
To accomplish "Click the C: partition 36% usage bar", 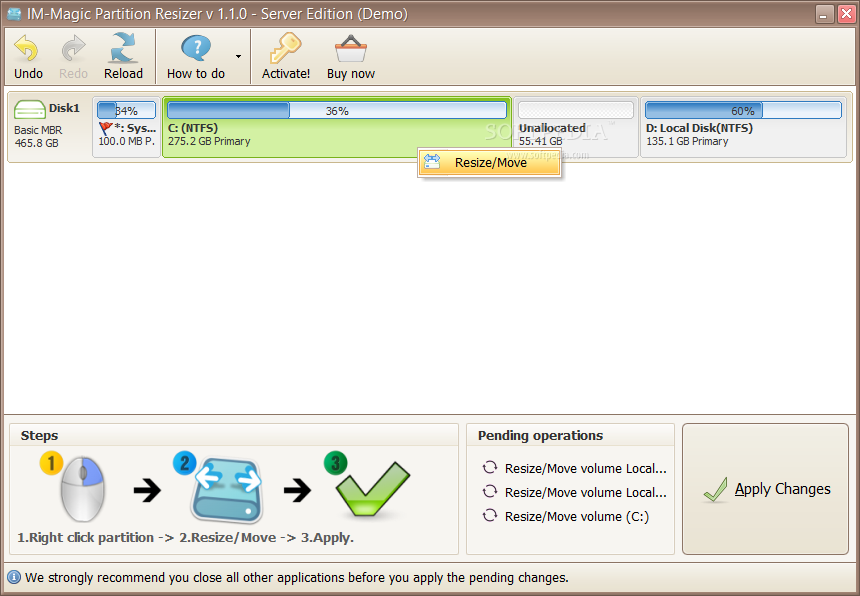I will coord(336,111).
